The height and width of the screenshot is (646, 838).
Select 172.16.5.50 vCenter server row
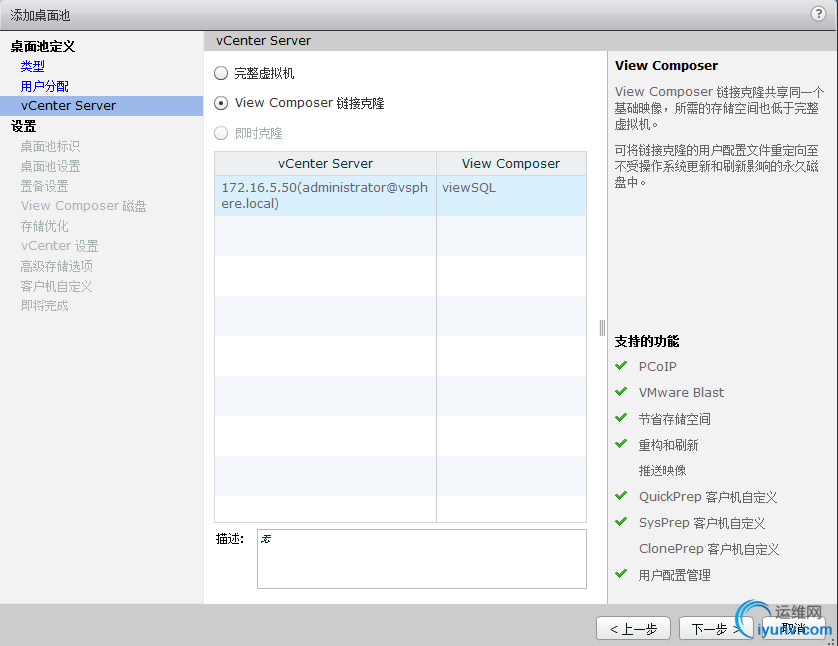point(400,196)
